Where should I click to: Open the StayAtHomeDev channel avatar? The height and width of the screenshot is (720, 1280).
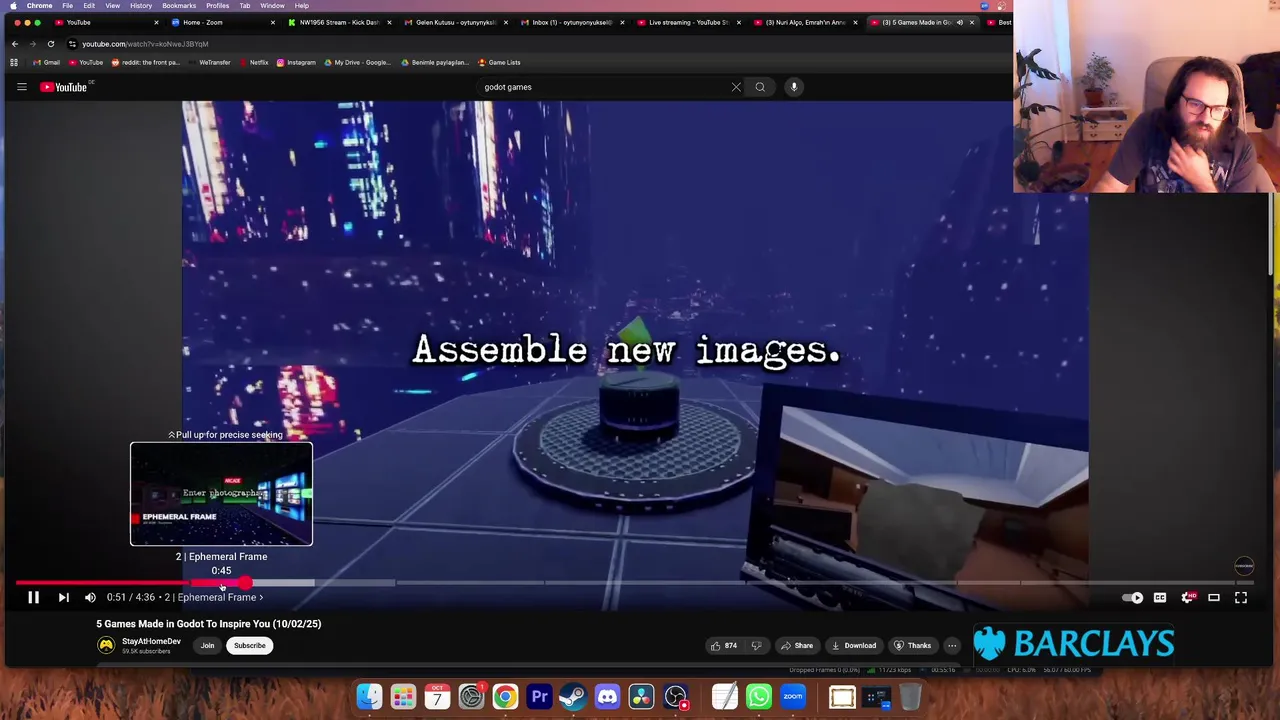pyautogui.click(x=106, y=645)
